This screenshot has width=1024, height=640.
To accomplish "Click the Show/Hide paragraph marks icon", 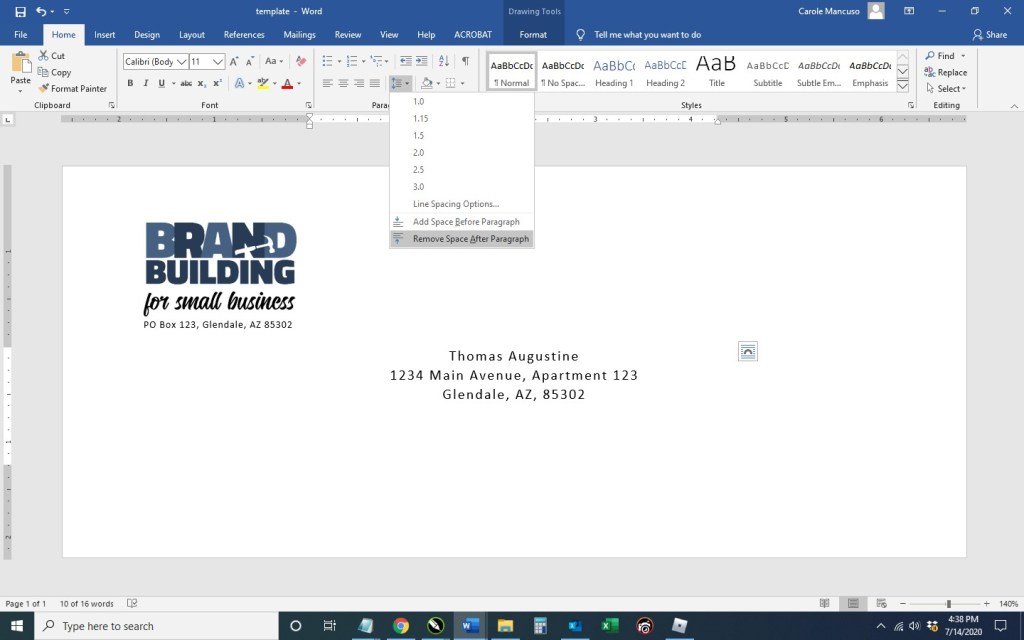I will [x=465, y=62].
